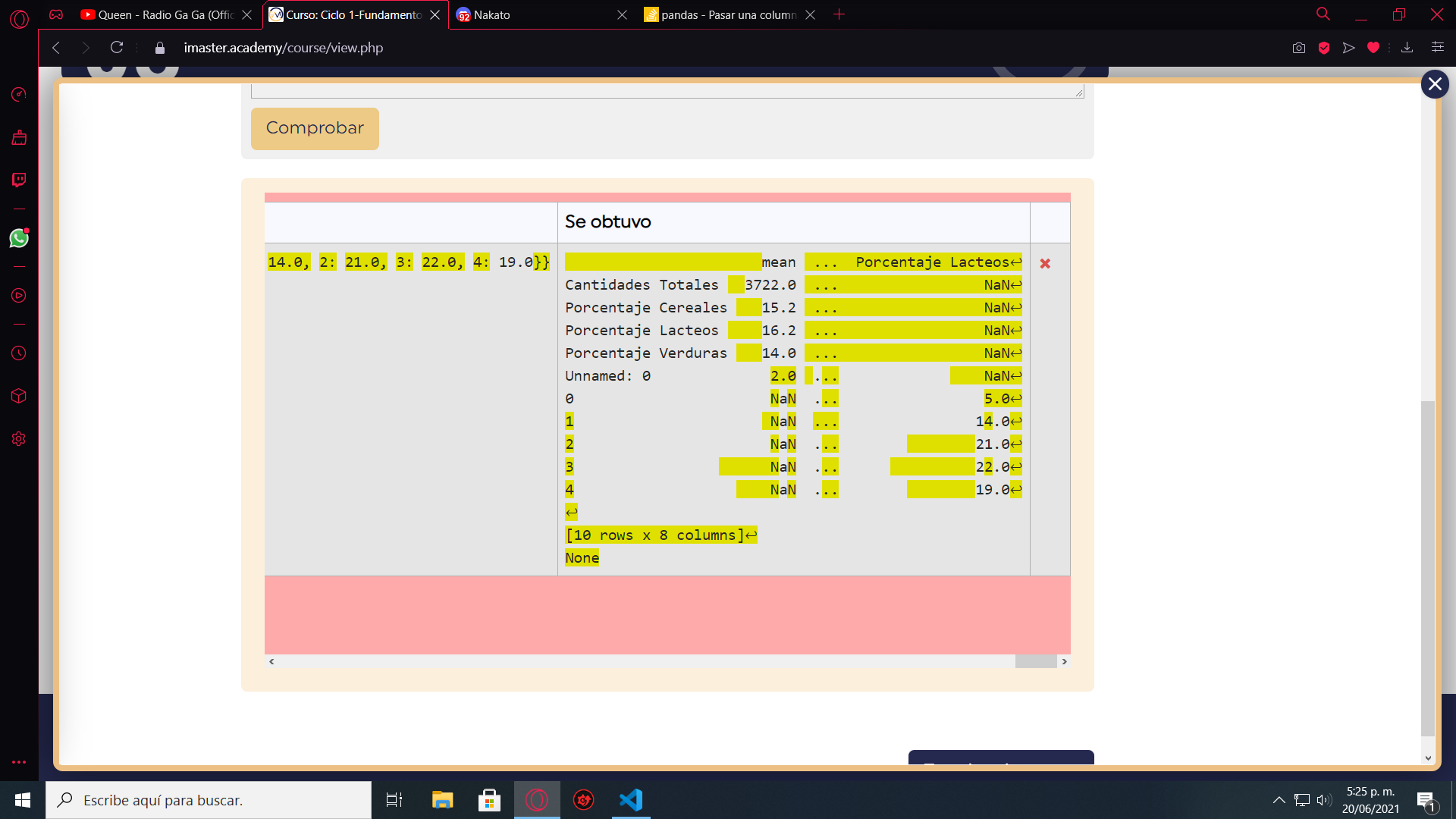Open Microsoft Store from taskbar

489,800
